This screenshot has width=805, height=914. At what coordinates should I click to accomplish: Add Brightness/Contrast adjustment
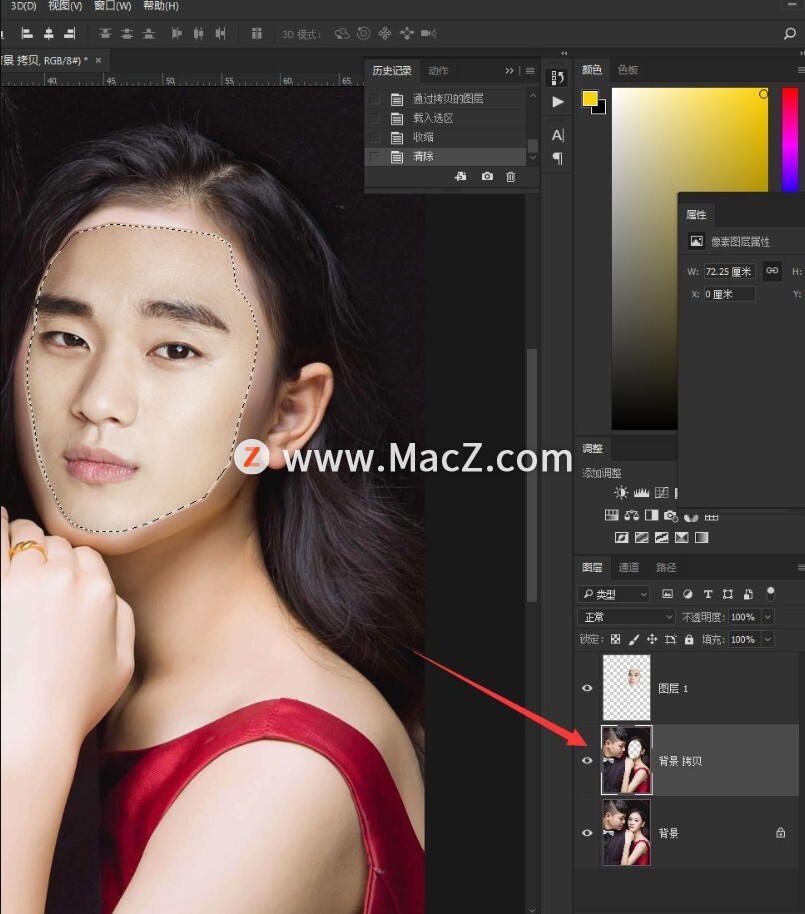click(x=621, y=493)
